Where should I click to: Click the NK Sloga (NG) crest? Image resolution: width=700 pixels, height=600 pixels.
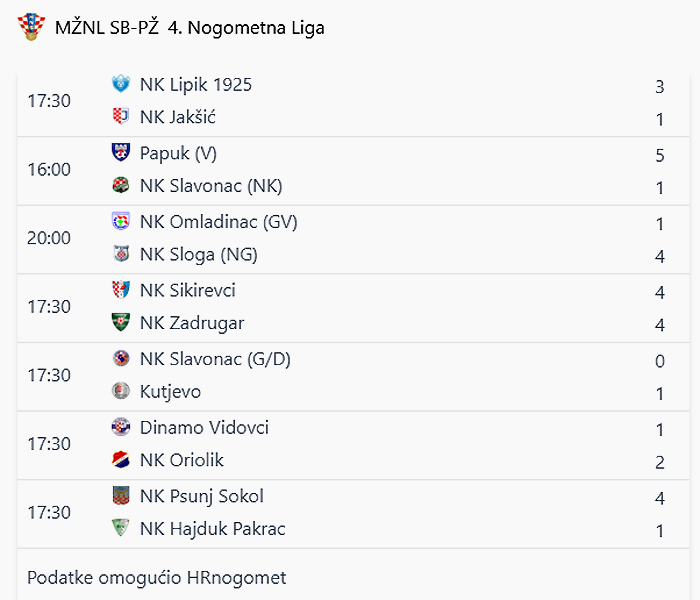click(121, 254)
